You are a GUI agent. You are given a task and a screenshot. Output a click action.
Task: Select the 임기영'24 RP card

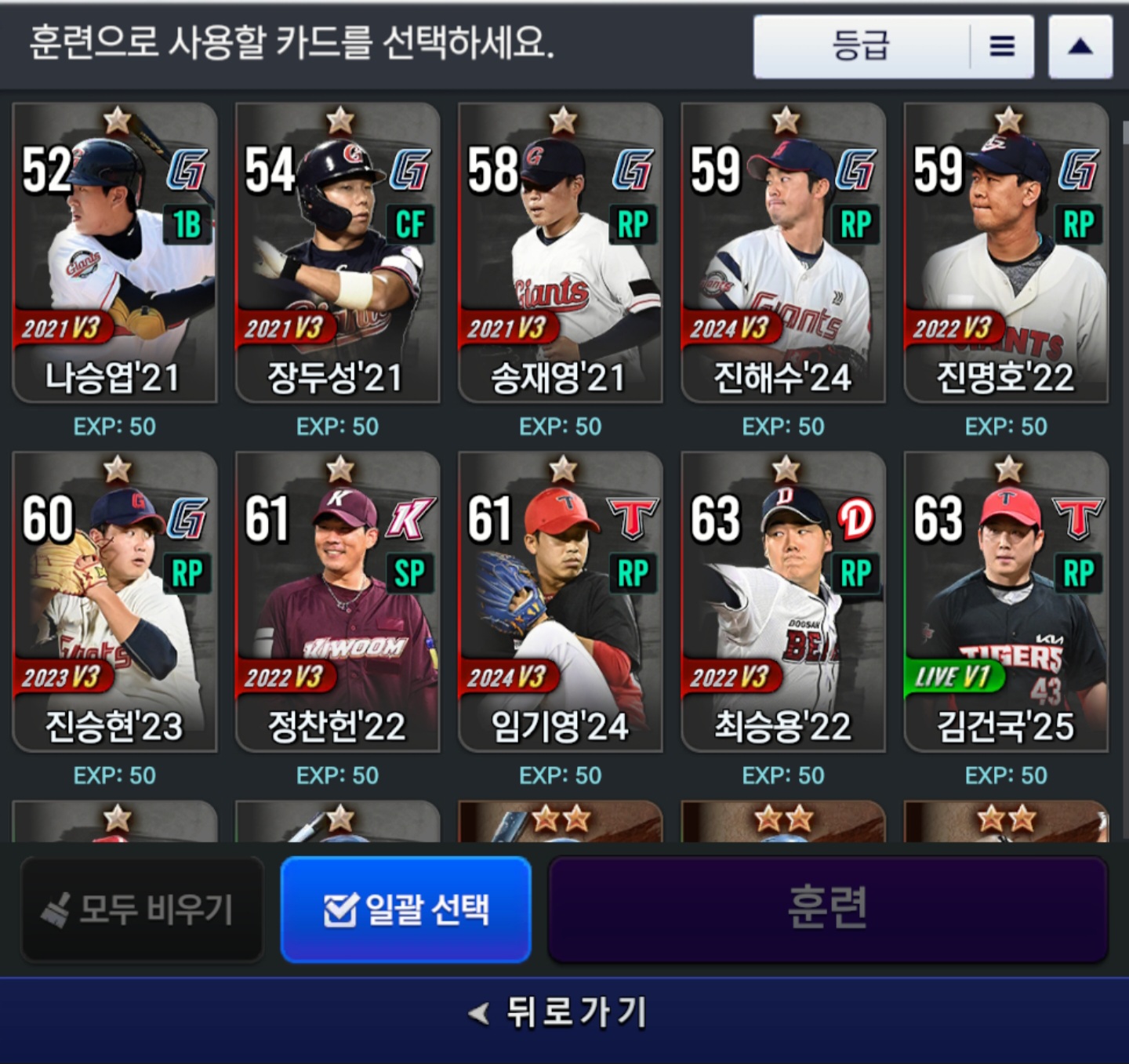pyautogui.click(x=560, y=601)
